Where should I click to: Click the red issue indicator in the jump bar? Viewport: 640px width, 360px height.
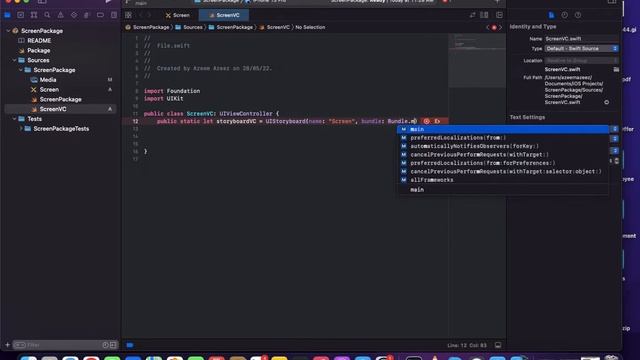point(494,27)
